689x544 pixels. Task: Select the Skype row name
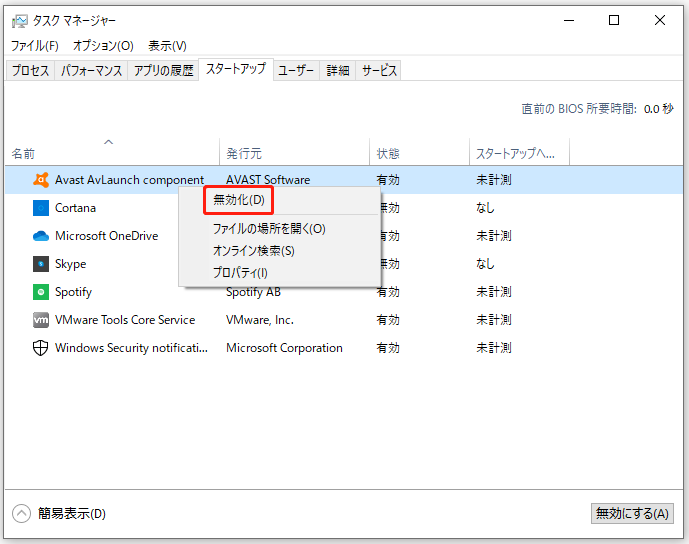pyautogui.click(x=70, y=264)
